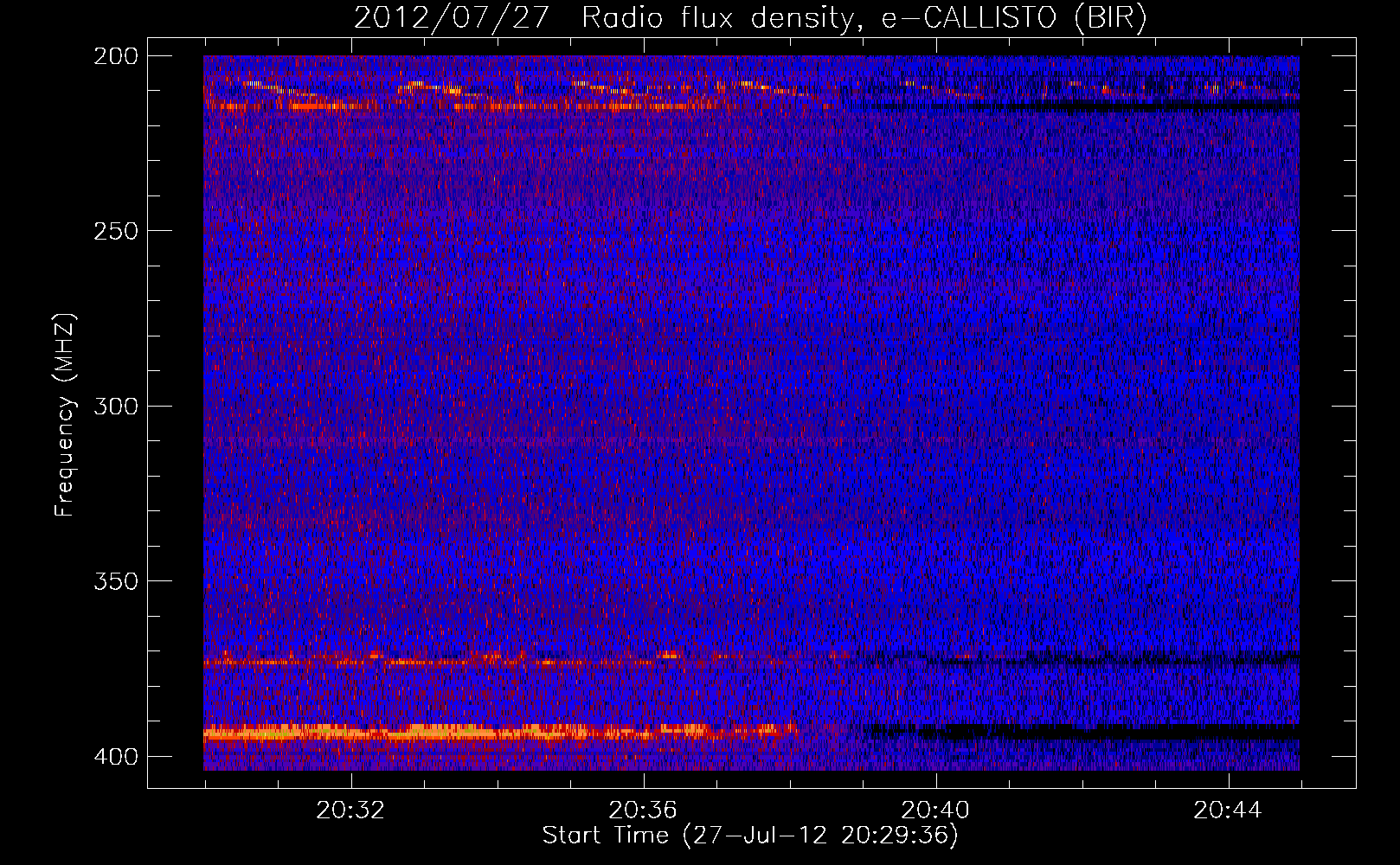Click the 350 frequency tick label
1400x865 pixels.
click(116, 581)
